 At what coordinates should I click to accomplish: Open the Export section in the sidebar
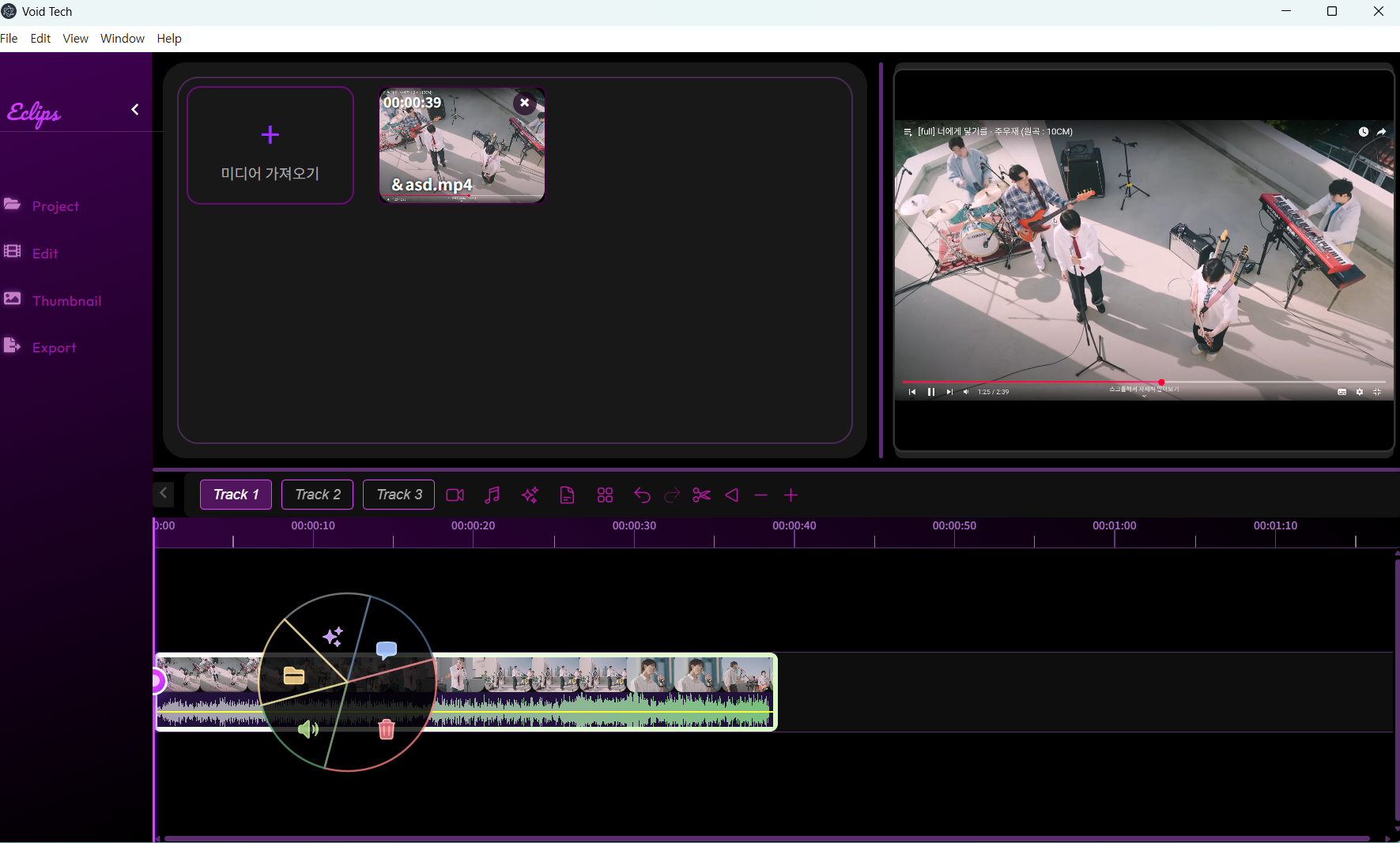(54, 348)
